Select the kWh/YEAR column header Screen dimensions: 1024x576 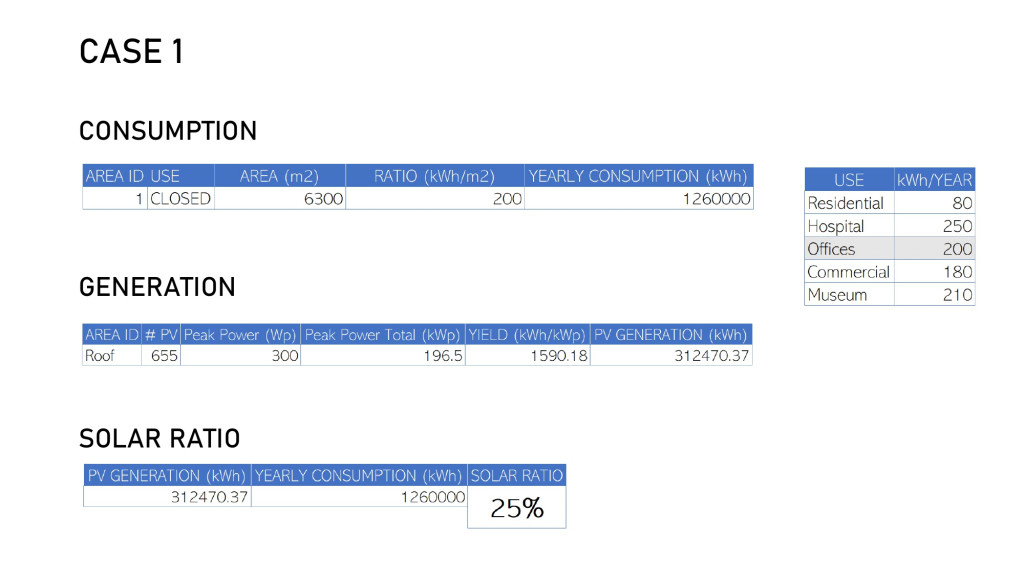click(x=934, y=180)
